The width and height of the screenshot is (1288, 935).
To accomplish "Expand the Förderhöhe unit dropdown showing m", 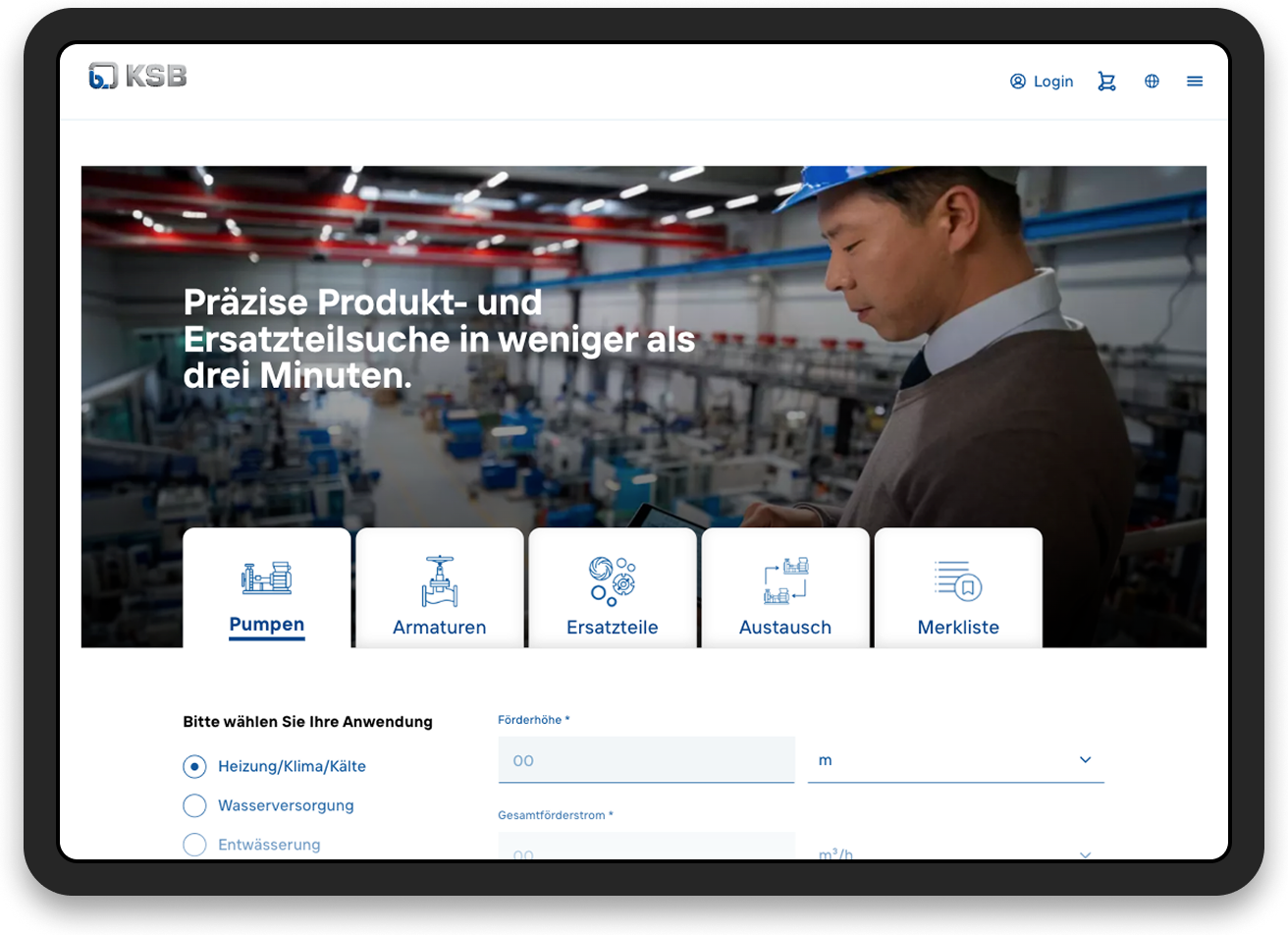I will (x=955, y=760).
